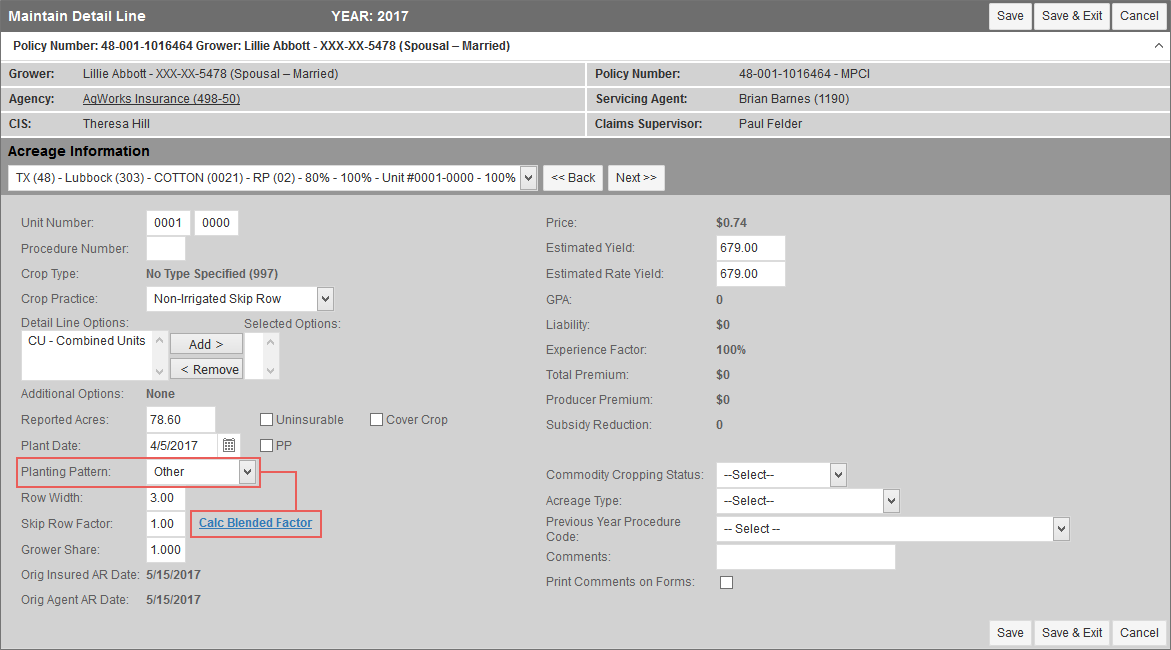Tick Print Comments on Forms checkbox
Screen dimensions: 1171x650
[x=726, y=582]
